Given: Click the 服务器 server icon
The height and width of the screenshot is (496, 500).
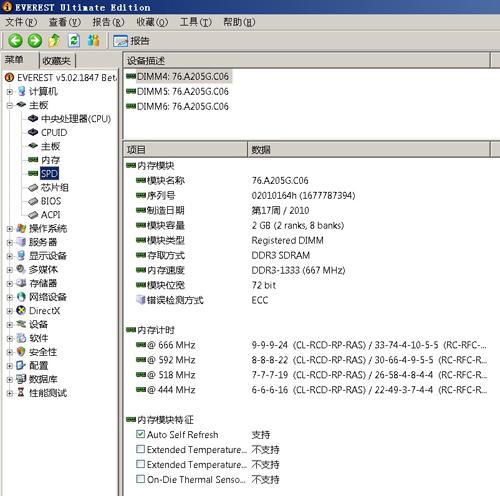Looking at the screenshot, I should (21, 242).
